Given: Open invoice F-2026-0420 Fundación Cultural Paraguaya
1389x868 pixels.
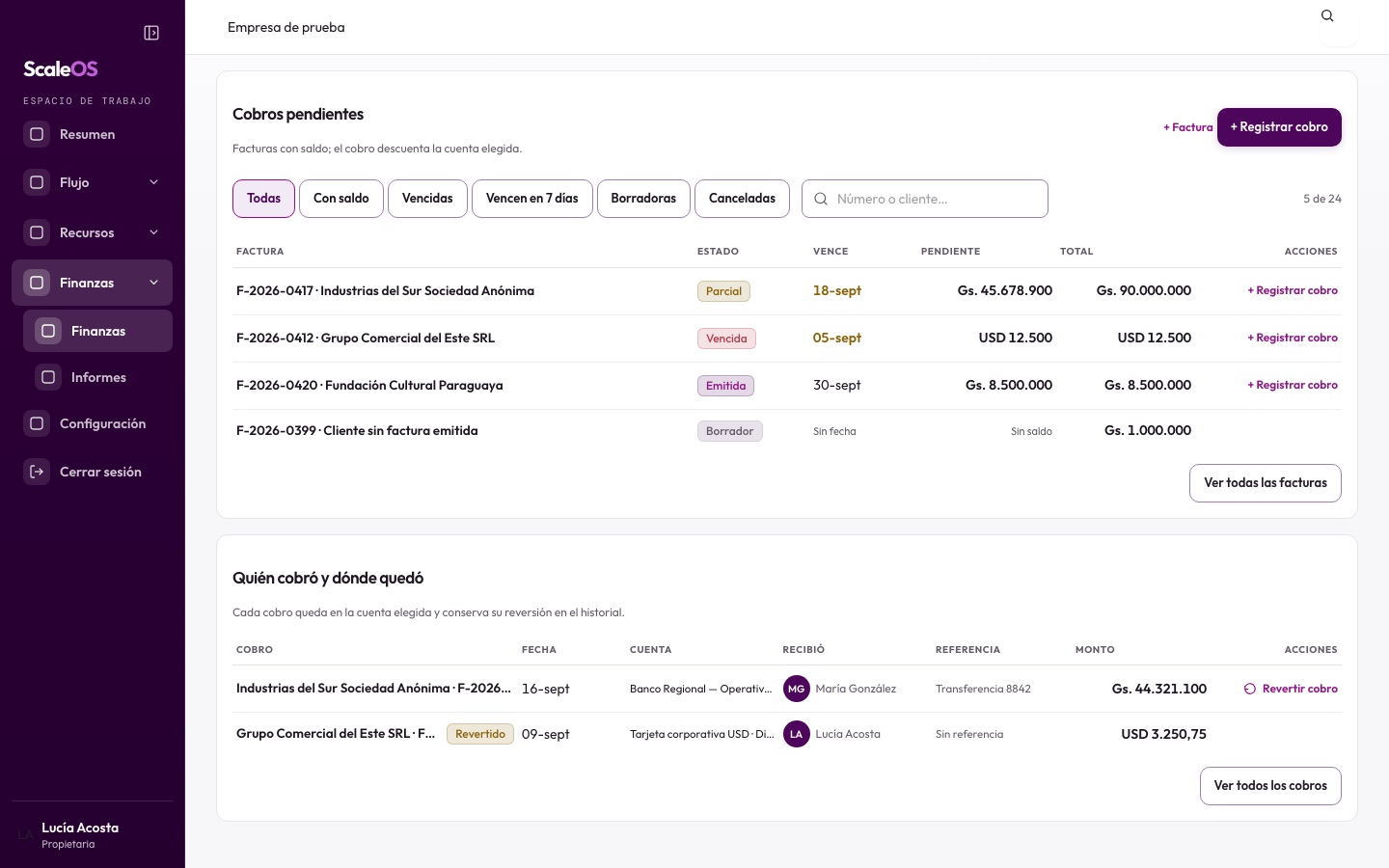Looking at the screenshot, I should [369, 385].
